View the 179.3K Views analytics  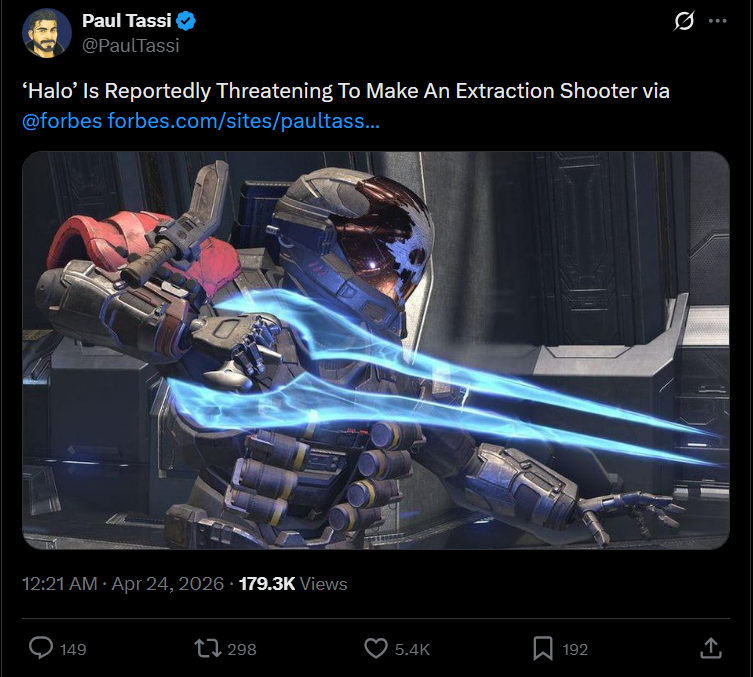pos(293,584)
